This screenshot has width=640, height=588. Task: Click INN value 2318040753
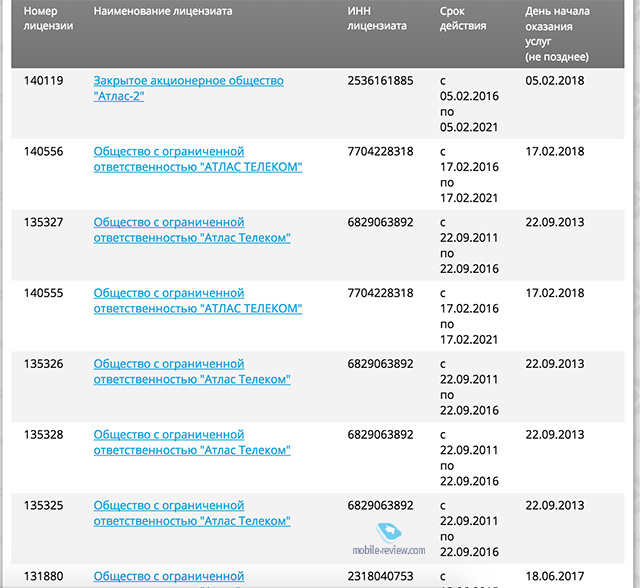(380, 577)
